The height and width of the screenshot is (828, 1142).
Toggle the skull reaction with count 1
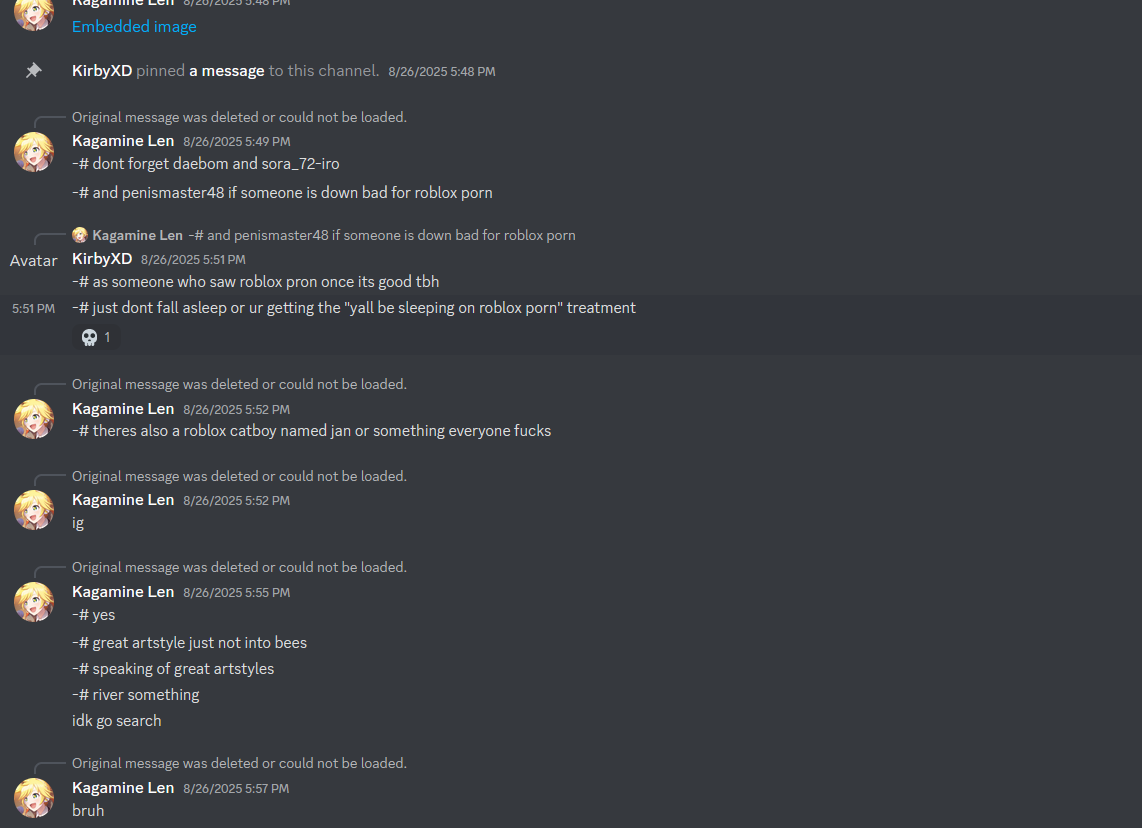[x=96, y=337]
